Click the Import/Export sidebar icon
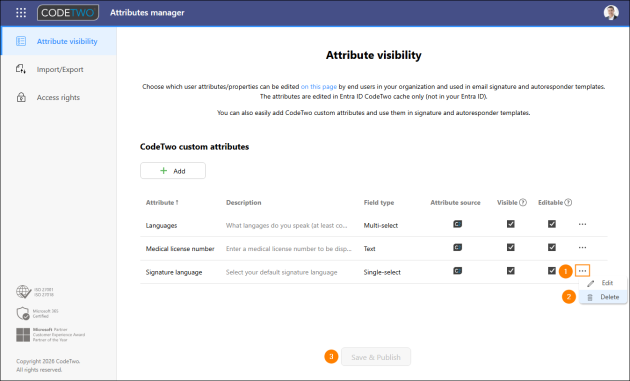Image resolution: width=630 pixels, height=381 pixels. coord(21,69)
